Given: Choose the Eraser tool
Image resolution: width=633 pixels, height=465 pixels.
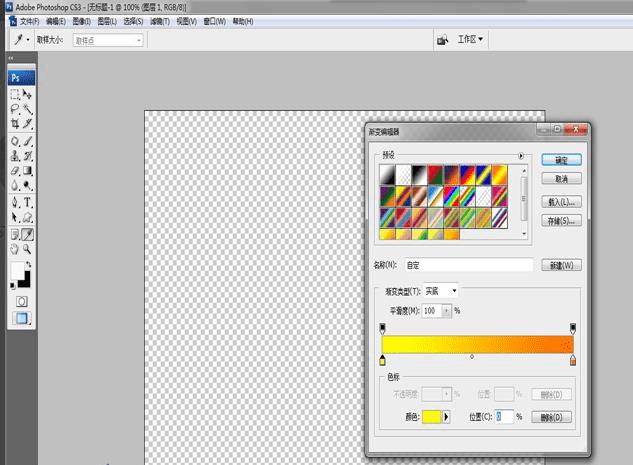Looking at the screenshot, I should point(15,171).
